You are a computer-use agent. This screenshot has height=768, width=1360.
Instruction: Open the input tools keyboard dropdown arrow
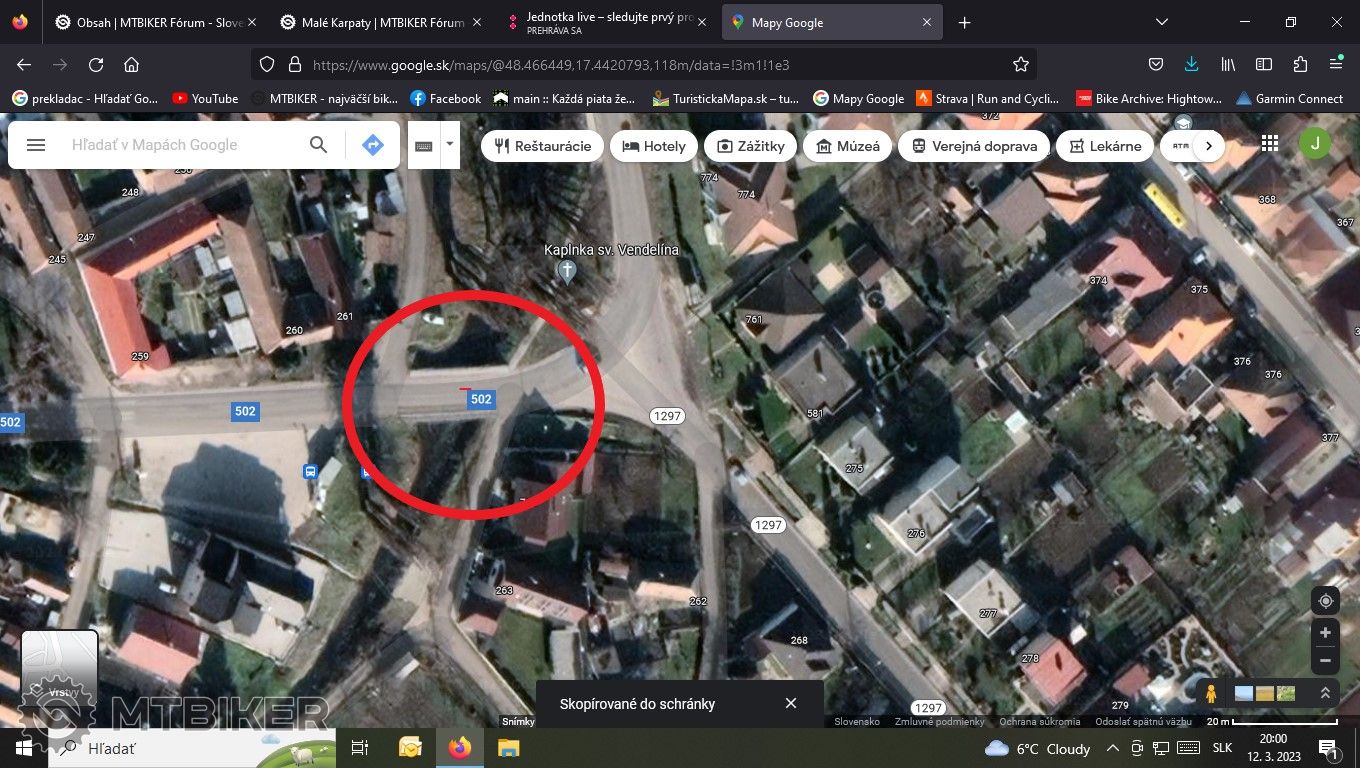click(x=450, y=145)
